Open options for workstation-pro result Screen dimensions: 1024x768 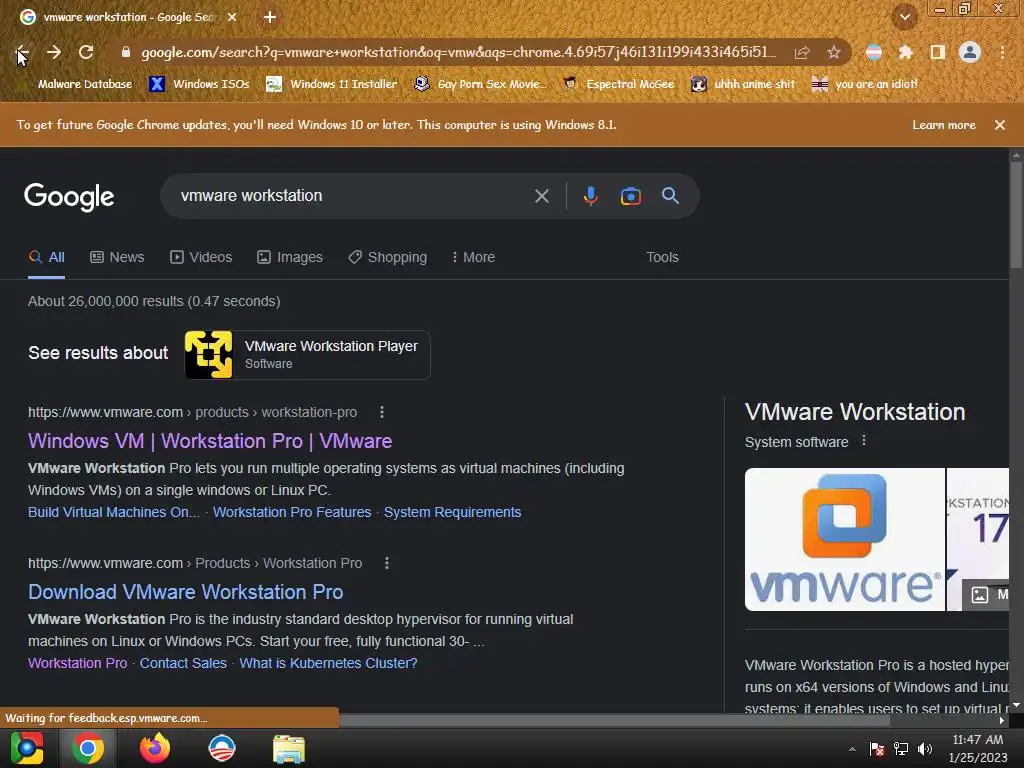(x=382, y=412)
